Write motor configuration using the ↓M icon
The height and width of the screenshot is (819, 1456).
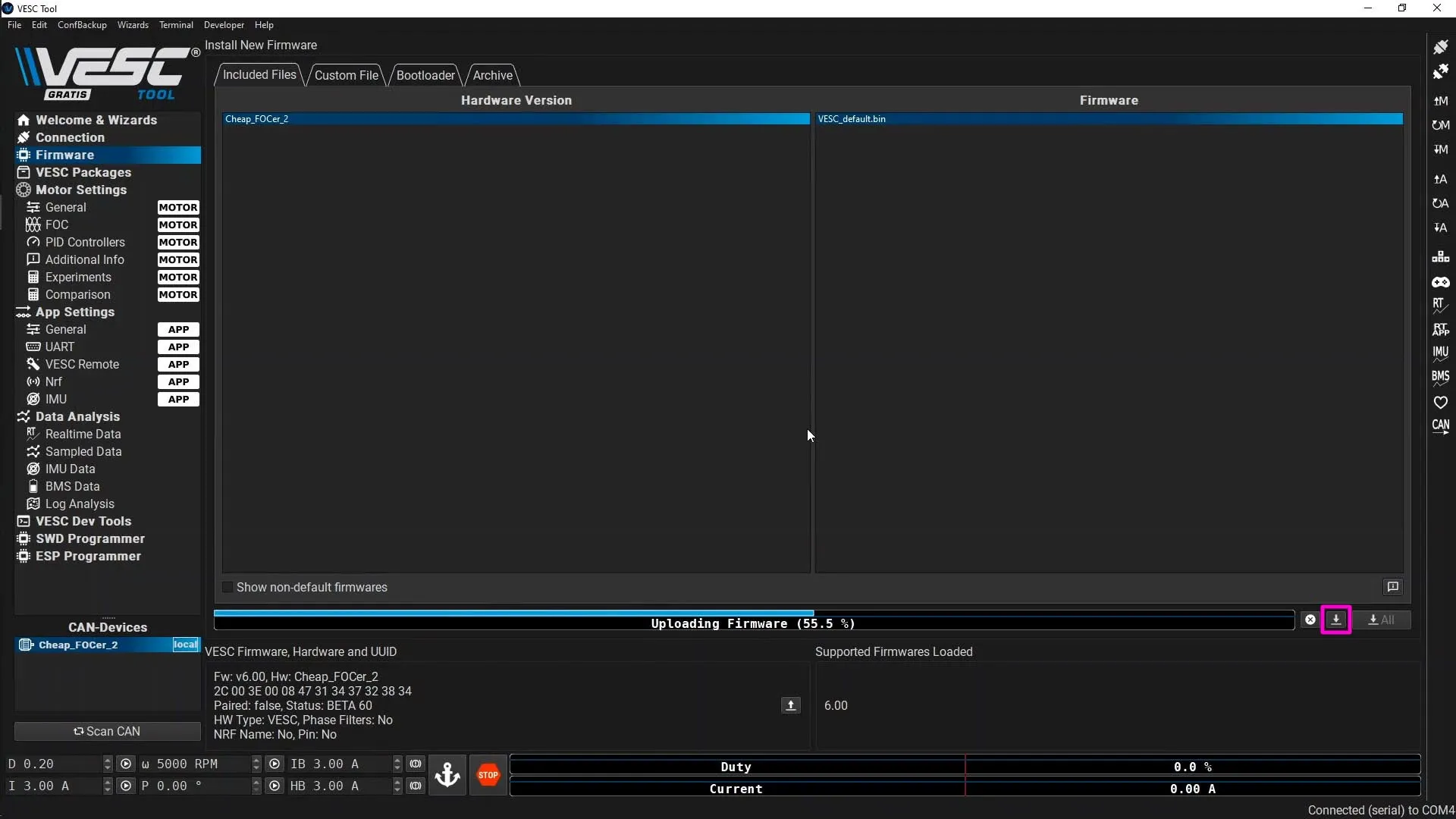[x=1442, y=150]
